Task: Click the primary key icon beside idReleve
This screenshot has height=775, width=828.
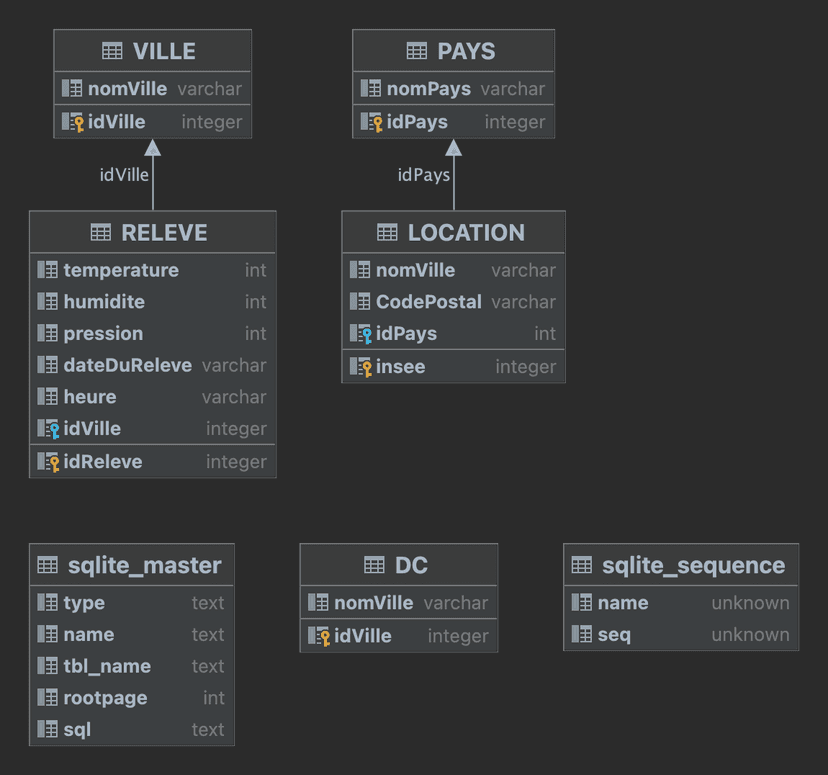Action: pos(48,462)
